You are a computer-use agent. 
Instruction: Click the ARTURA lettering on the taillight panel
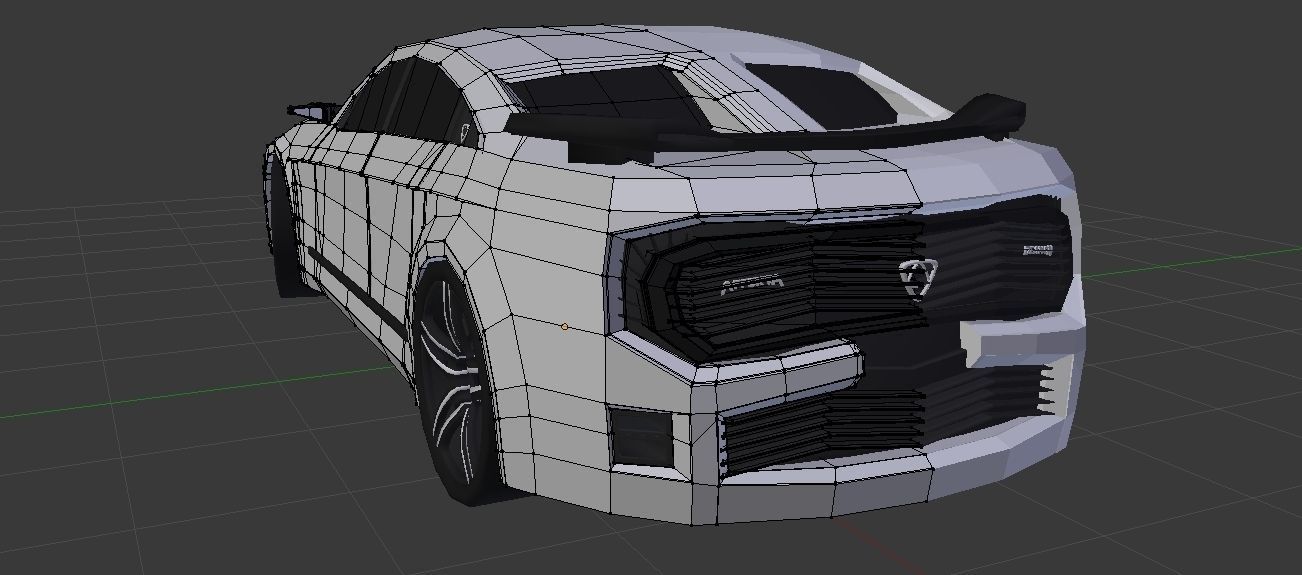(753, 285)
